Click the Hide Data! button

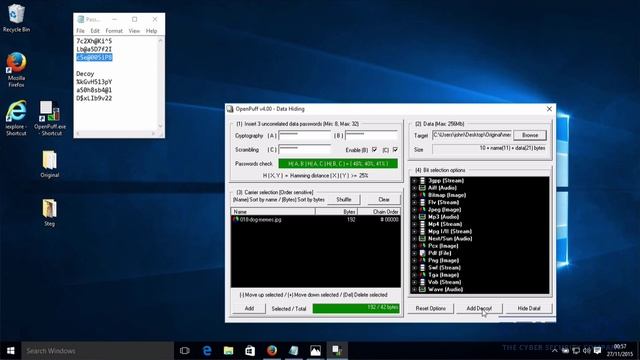click(x=529, y=309)
